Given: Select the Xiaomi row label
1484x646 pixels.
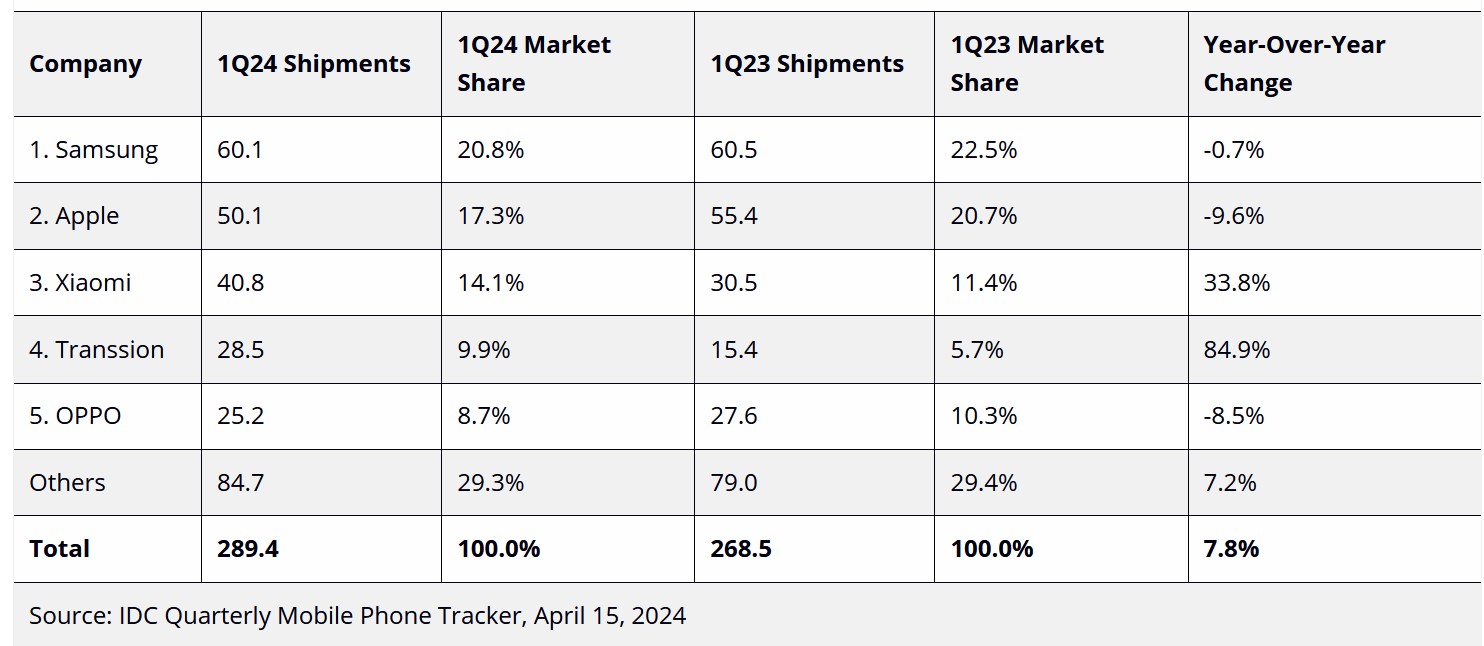Looking at the screenshot, I should tap(80, 283).
